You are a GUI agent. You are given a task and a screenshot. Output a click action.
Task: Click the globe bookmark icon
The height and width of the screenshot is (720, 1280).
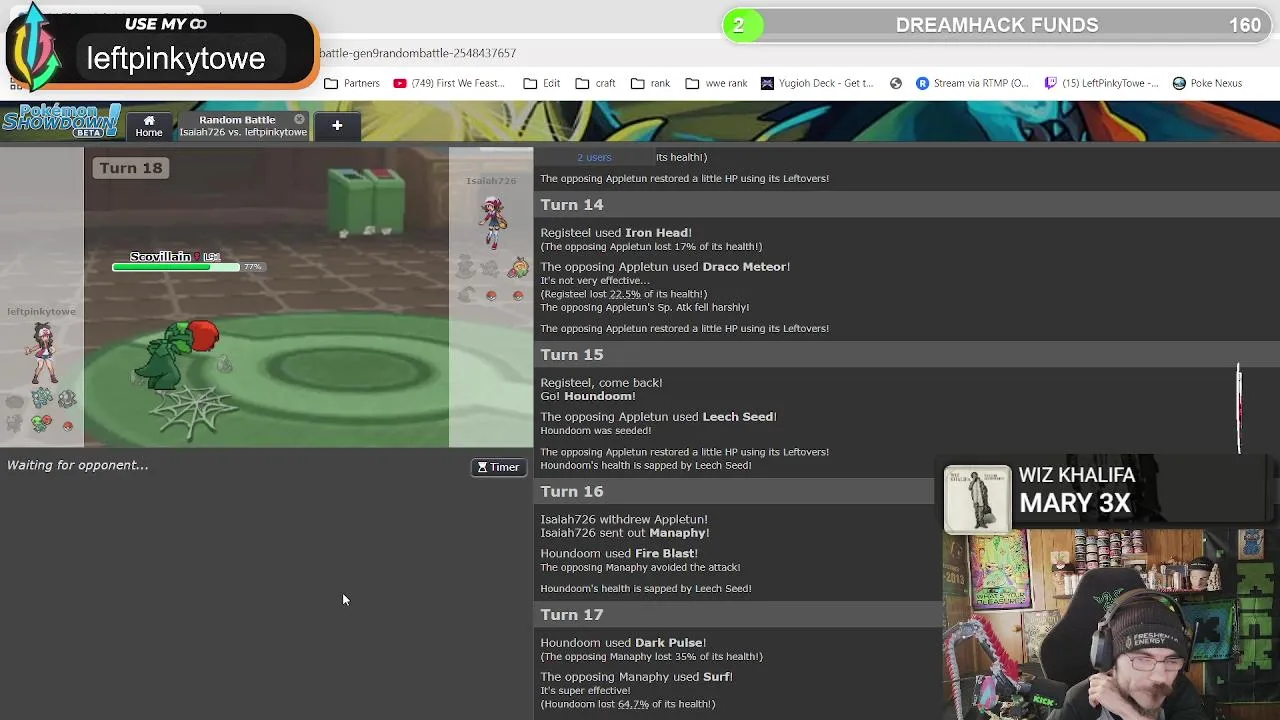(x=896, y=83)
